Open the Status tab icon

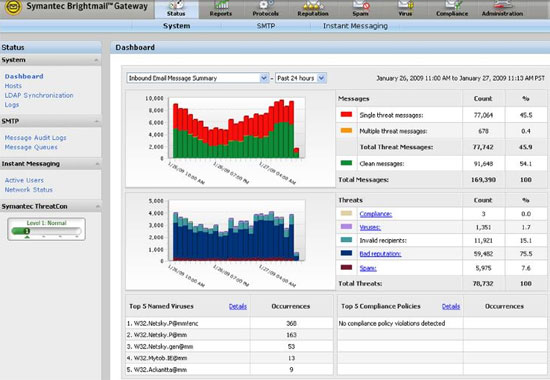176,5
